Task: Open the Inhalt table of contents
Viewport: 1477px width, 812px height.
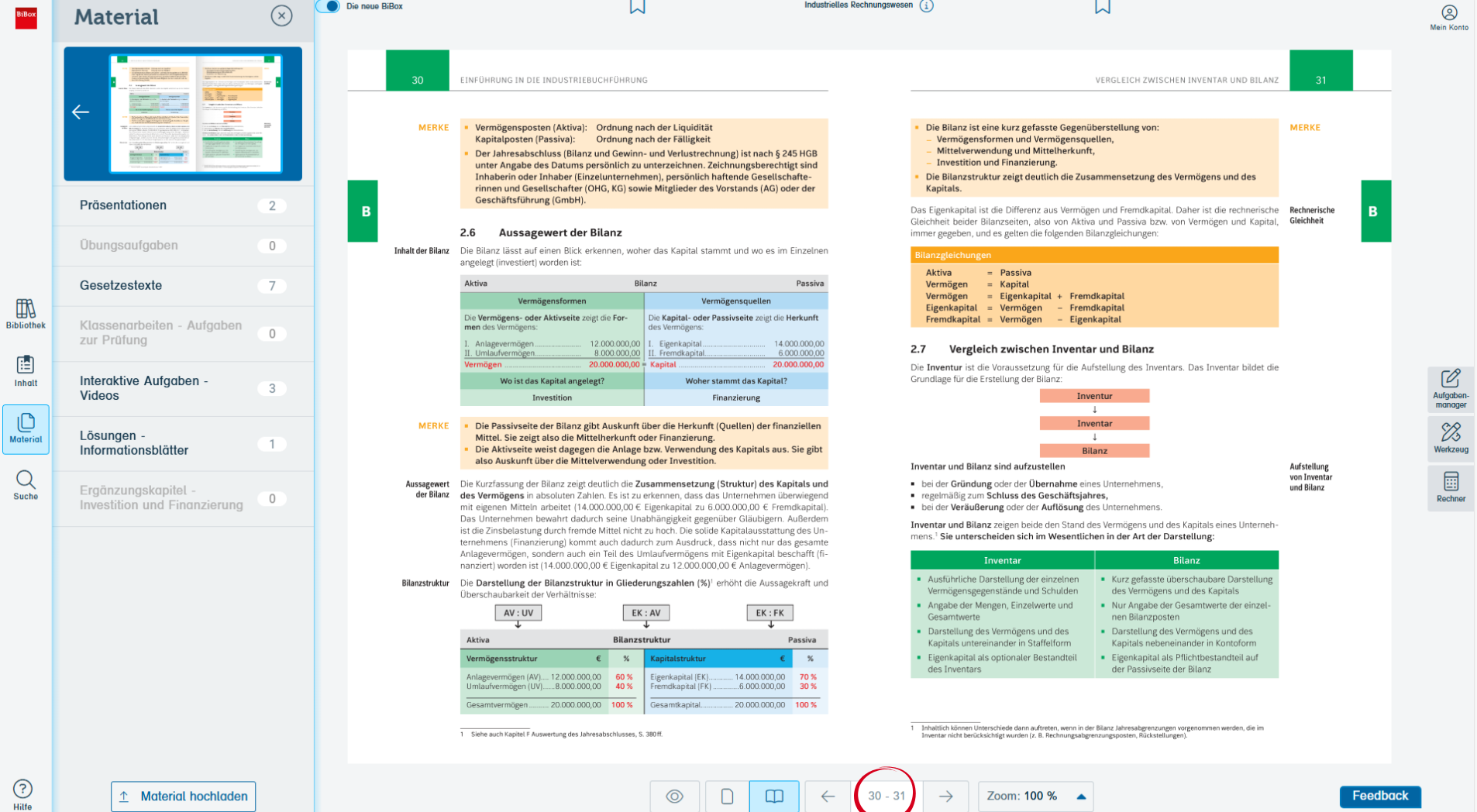Action: click(26, 370)
